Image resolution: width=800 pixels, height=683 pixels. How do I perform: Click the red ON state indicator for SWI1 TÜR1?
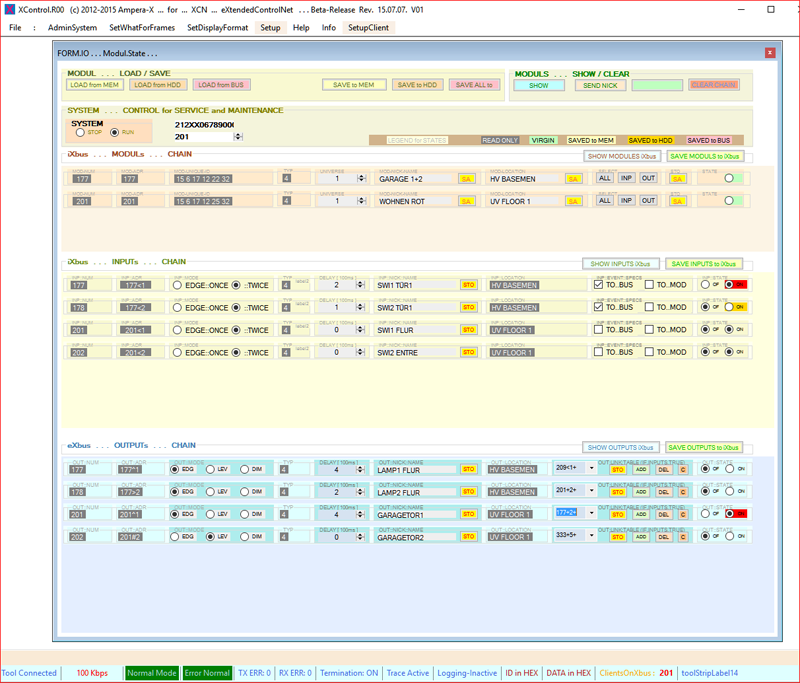735,285
